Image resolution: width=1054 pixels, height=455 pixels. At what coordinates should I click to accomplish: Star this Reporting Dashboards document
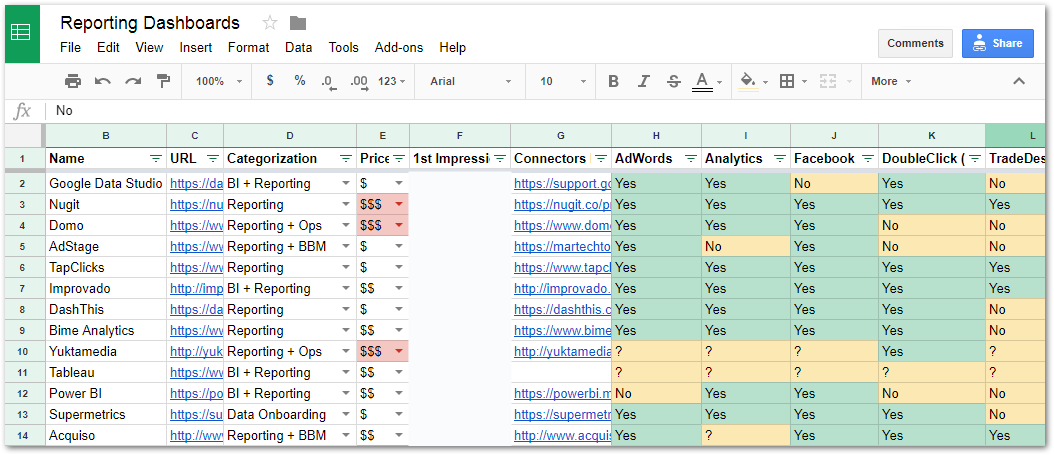click(x=270, y=23)
